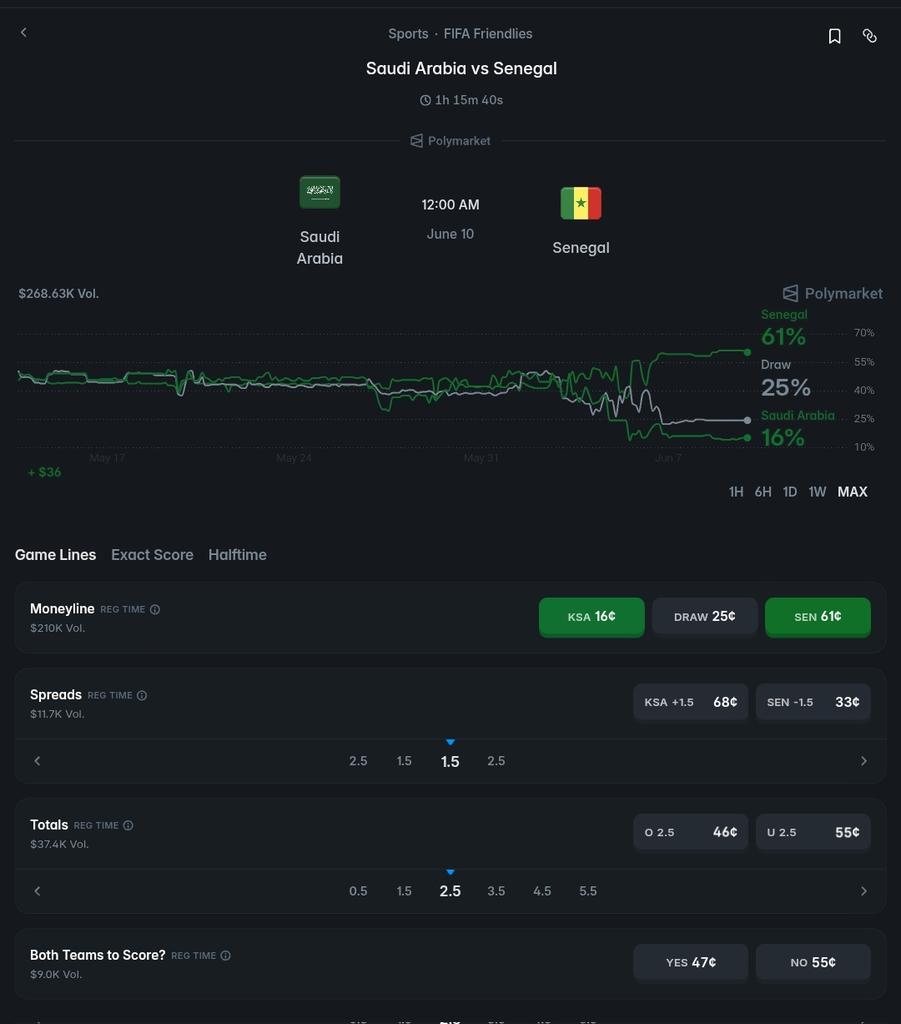Select the 1D chart range
Image resolution: width=901 pixels, height=1024 pixels.
[790, 492]
